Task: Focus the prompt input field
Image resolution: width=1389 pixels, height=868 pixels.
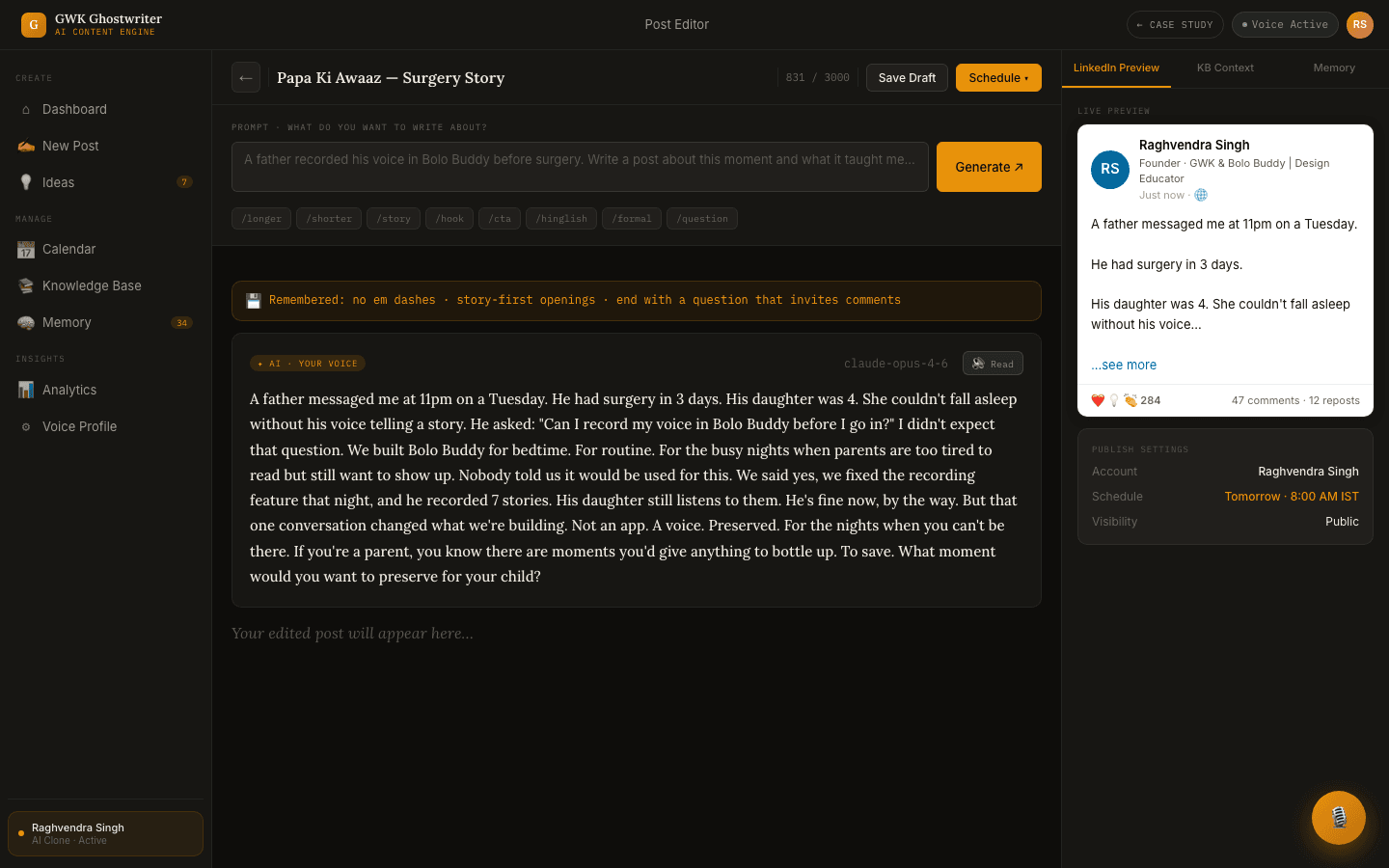Action: 580,167
